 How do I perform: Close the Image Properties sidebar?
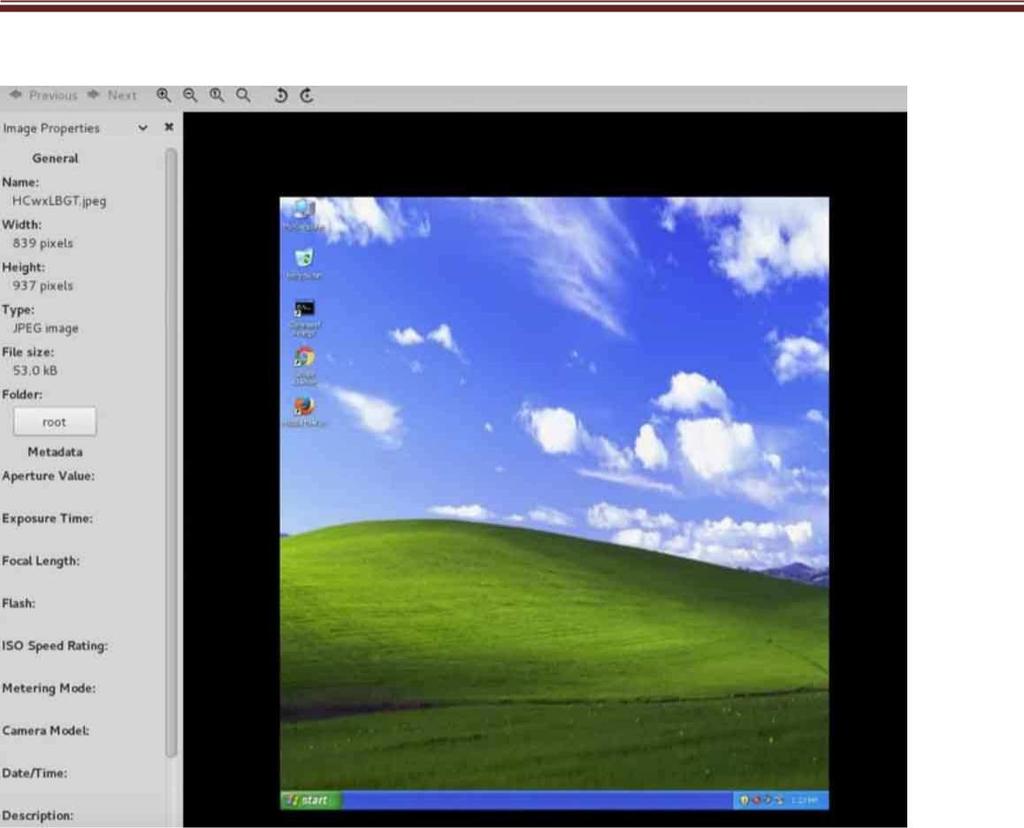tap(168, 127)
